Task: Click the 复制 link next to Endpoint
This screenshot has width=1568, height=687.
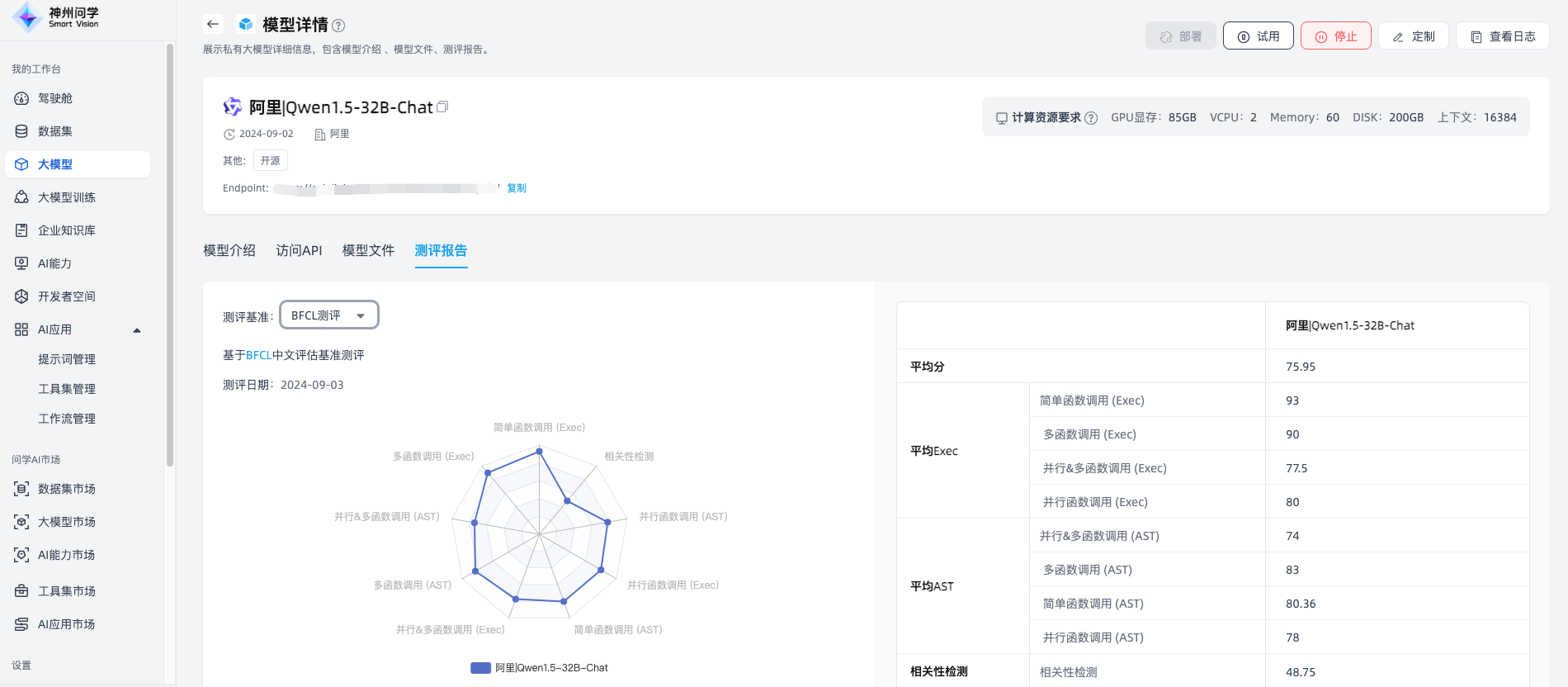Action: (x=517, y=188)
